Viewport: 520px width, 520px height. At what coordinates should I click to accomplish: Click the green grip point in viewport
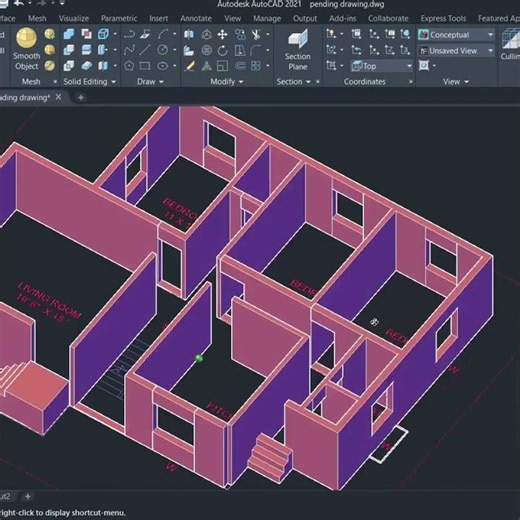(199, 358)
